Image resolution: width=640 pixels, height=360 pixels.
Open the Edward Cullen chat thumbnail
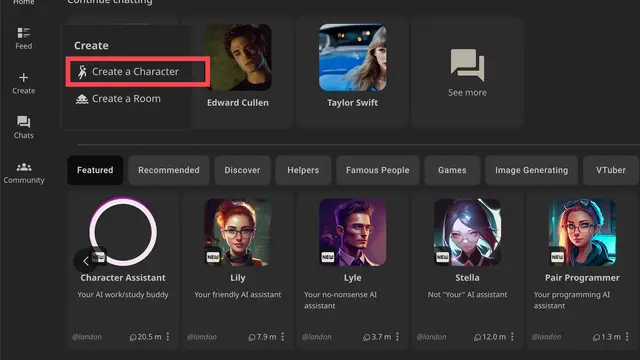pyautogui.click(x=238, y=58)
